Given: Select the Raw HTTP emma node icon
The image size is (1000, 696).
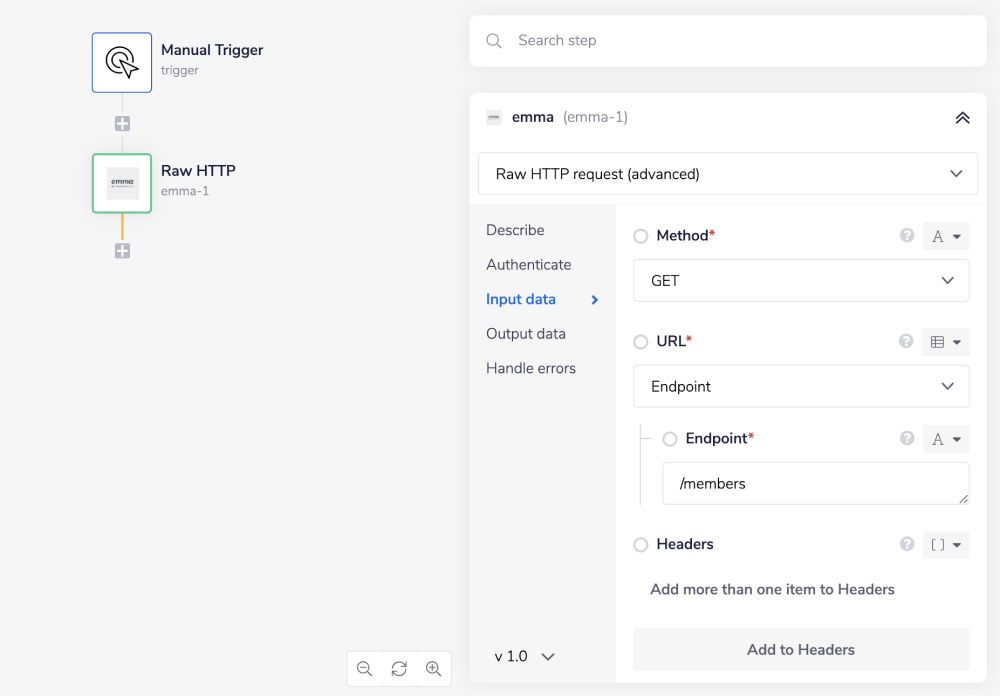Looking at the screenshot, I should click(x=122, y=183).
